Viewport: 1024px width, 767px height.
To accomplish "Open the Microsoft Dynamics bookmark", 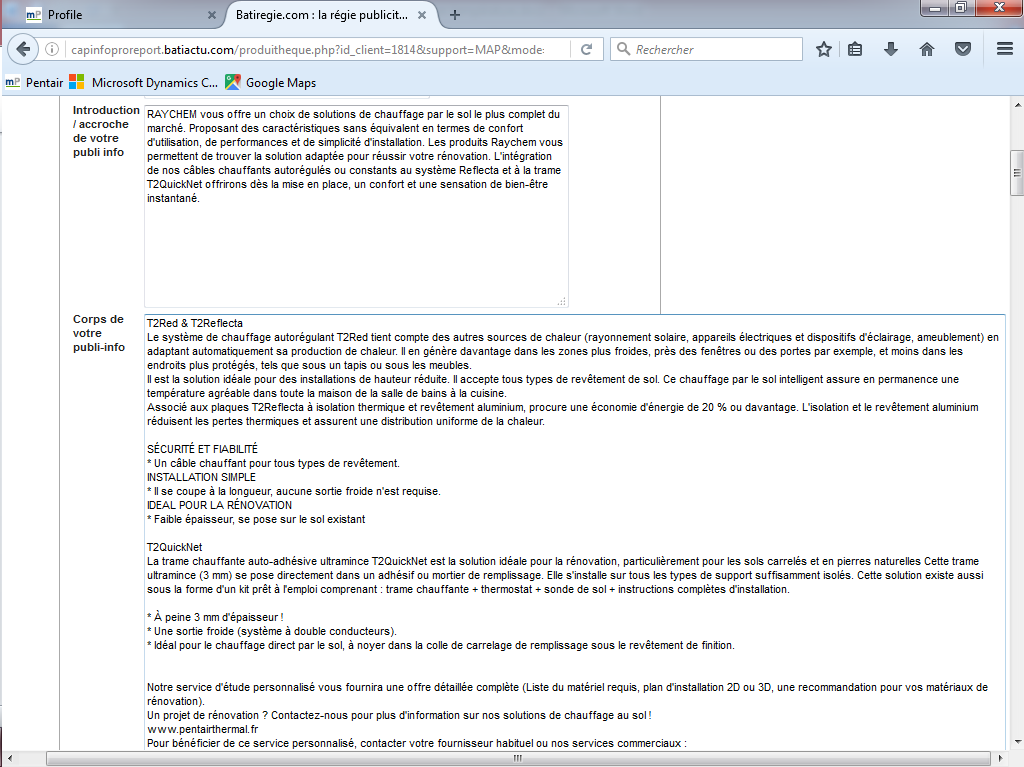I will 144,82.
